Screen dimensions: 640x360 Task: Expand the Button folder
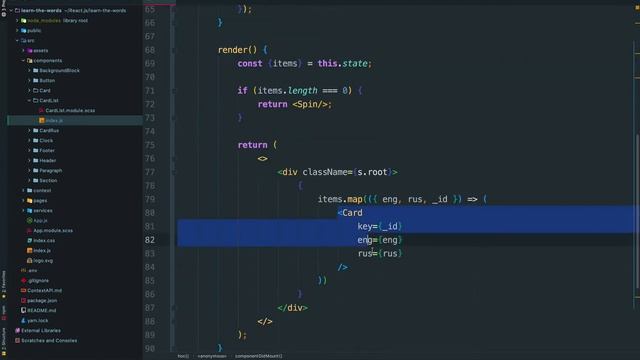(29, 80)
